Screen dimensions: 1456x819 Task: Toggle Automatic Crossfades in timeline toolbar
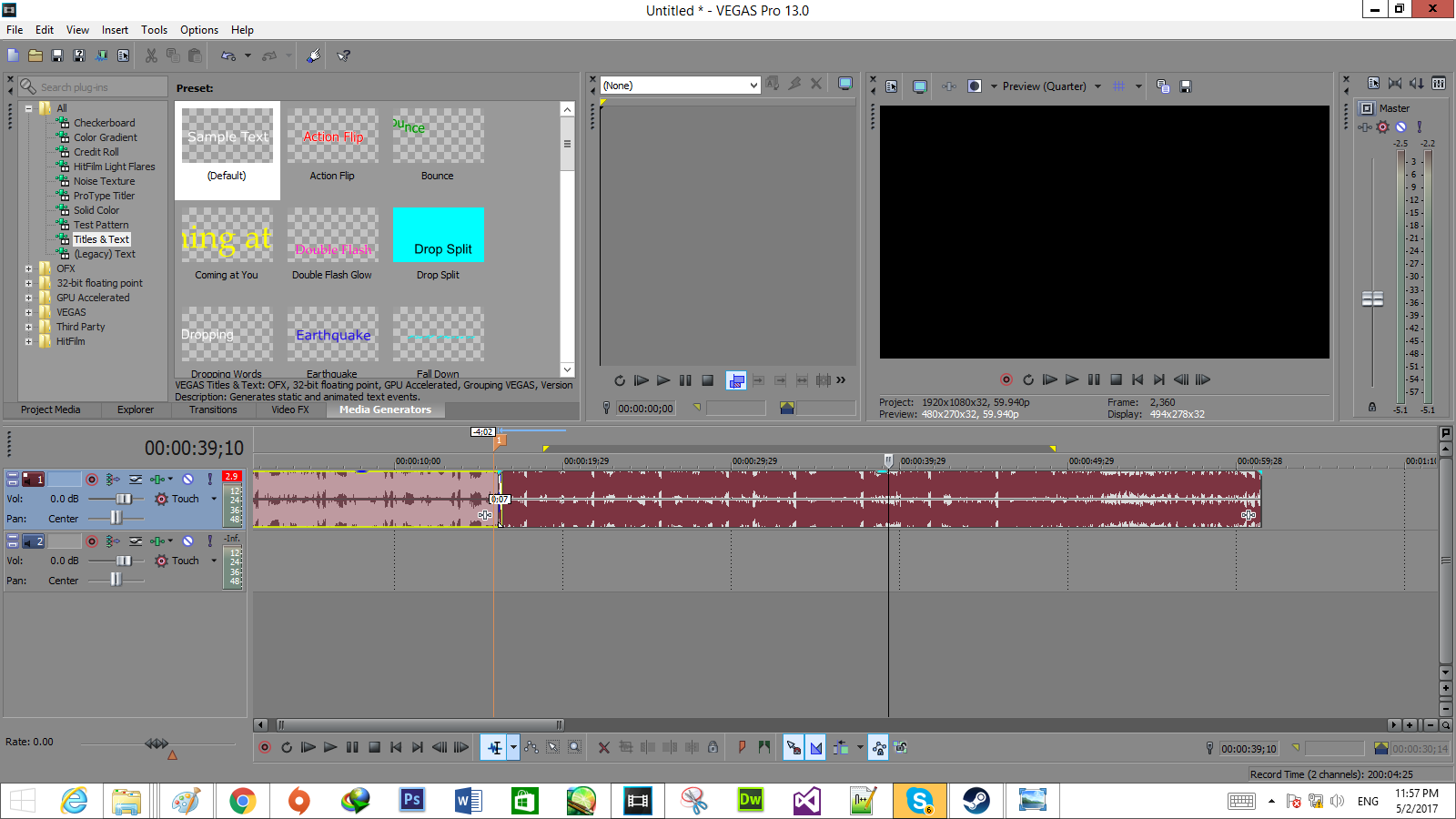815,747
